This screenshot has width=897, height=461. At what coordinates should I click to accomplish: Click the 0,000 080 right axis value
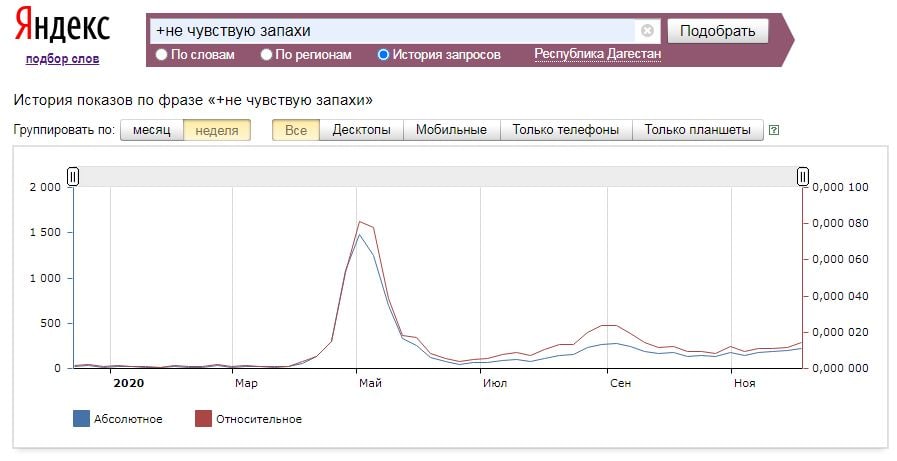[840, 223]
